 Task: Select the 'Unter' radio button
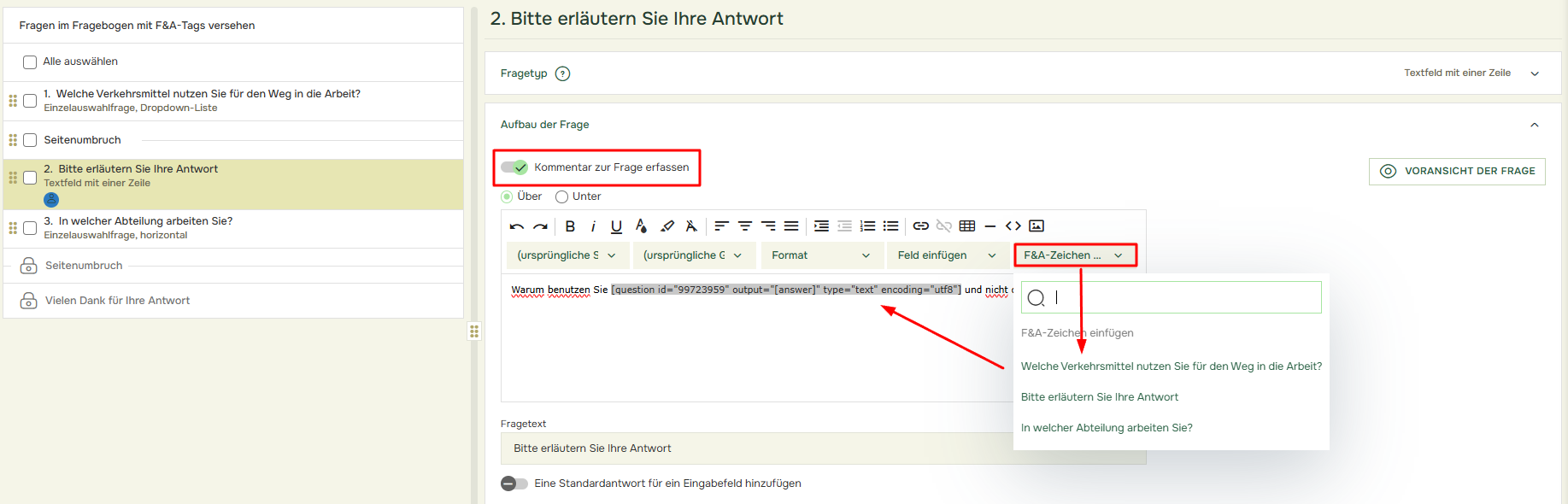coord(562,196)
